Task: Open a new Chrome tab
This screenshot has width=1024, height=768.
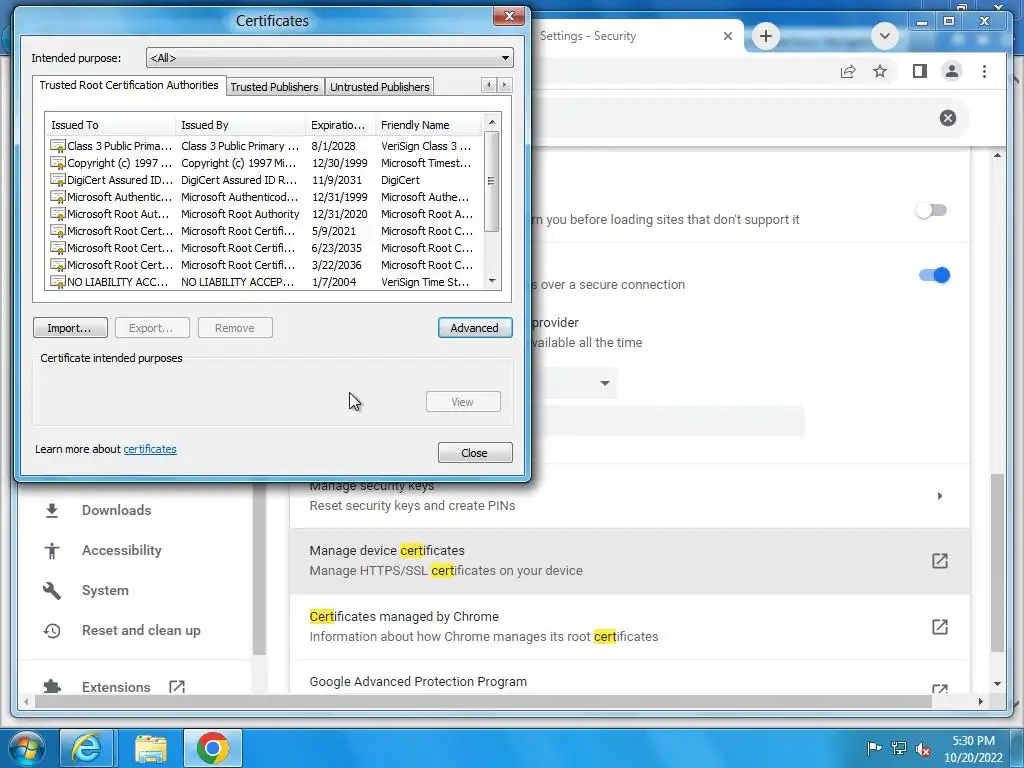Action: [x=765, y=36]
